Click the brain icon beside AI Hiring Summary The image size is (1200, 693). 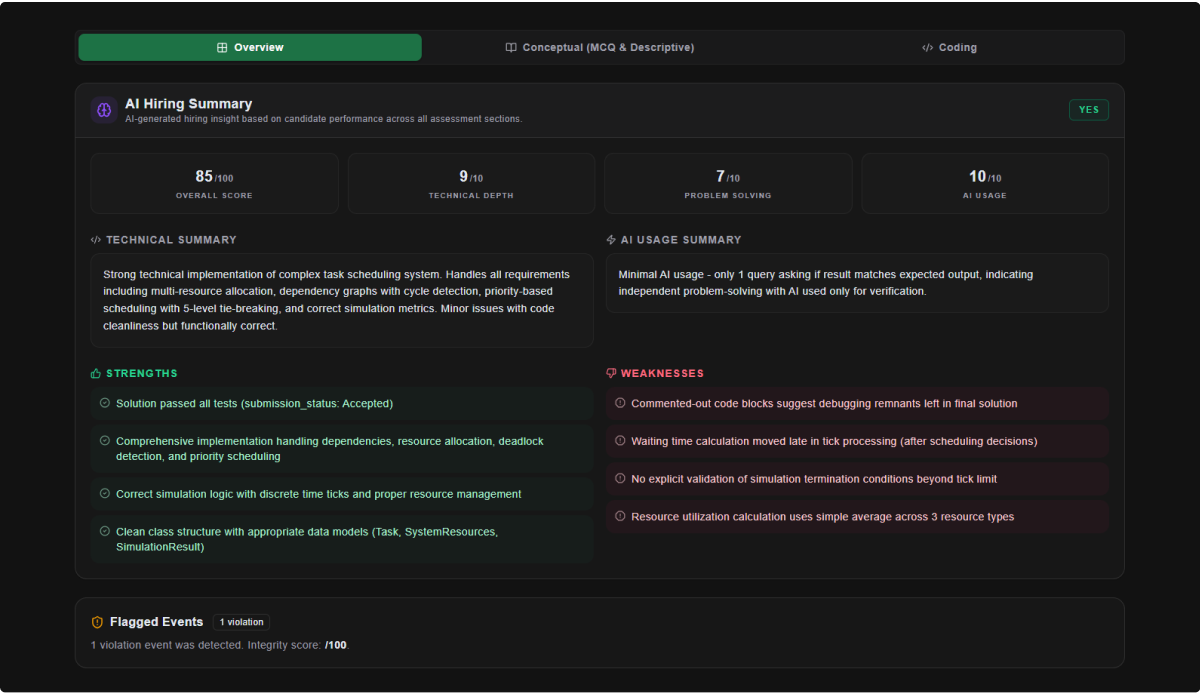coord(104,110)
